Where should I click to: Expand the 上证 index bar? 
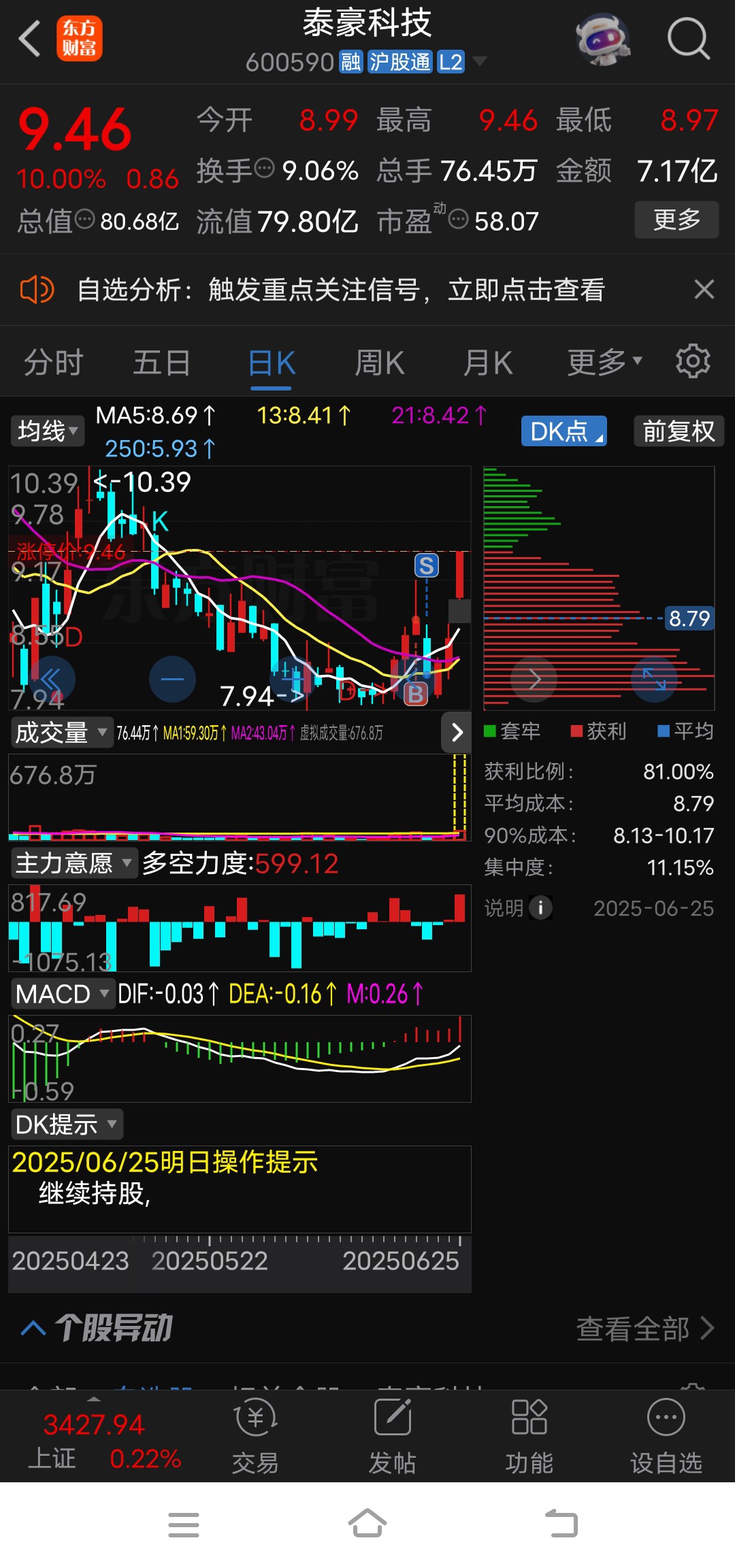pos(94,1400)
